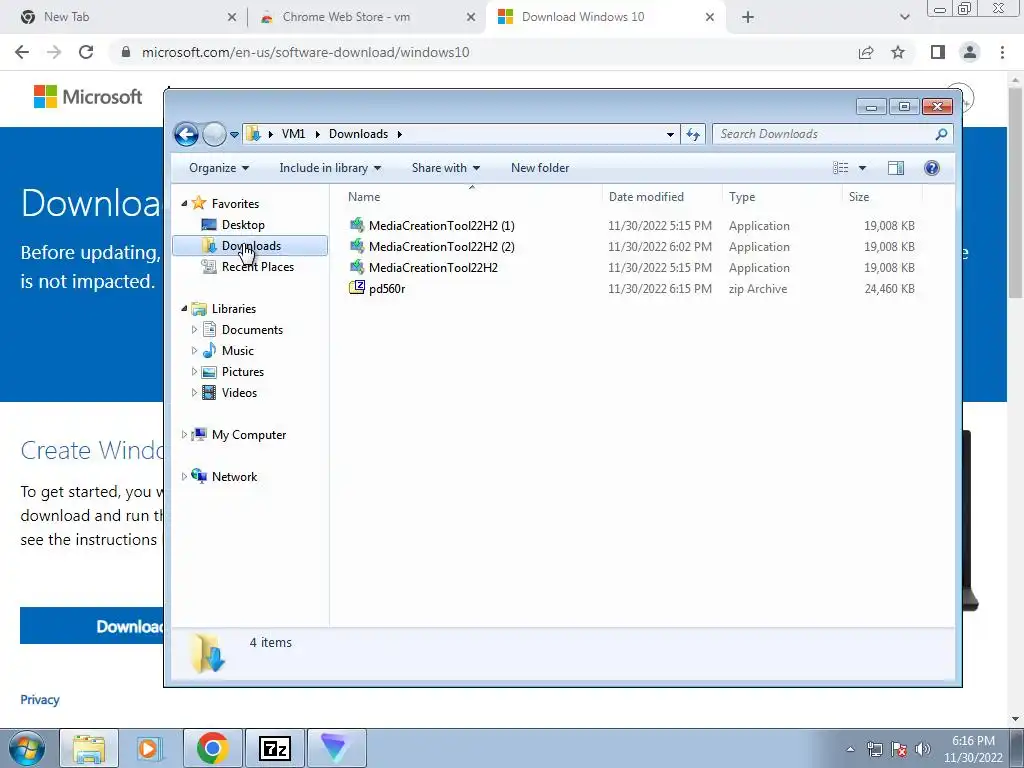Image resolution: width=1024 pixels, height=768 pixels.
Task: Click the volume icon in system tray
Action: [x=923, y=749]
